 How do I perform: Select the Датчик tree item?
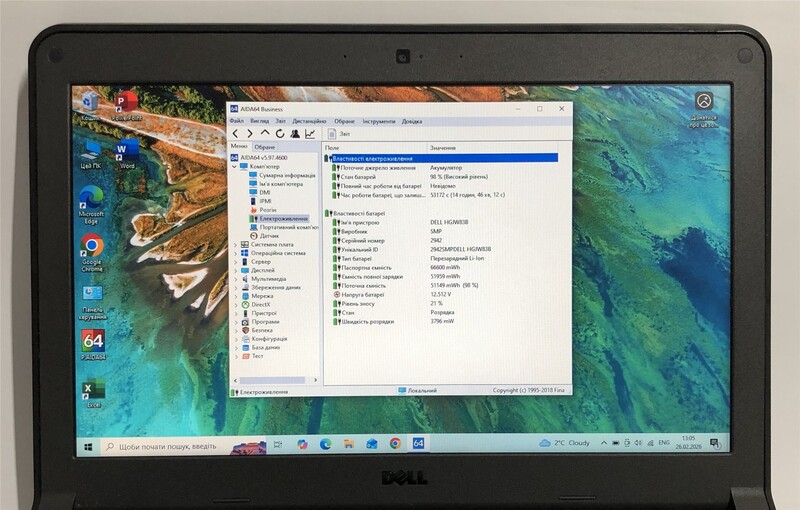click(264, 236)
